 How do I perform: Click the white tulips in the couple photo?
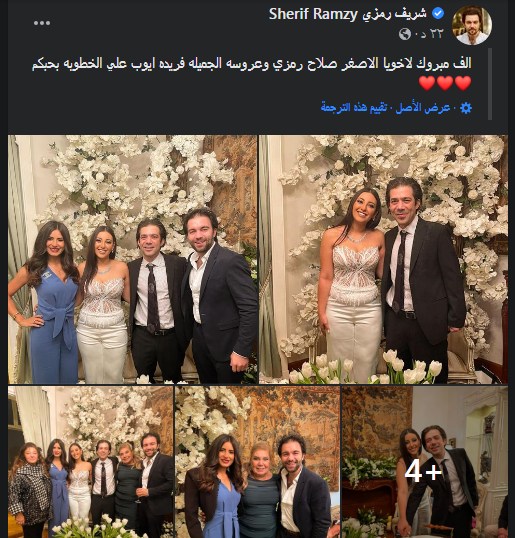point(365,370)
